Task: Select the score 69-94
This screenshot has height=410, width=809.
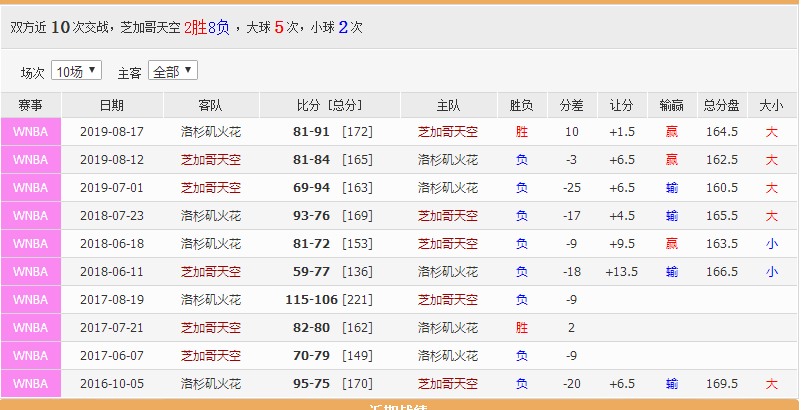Action: coord(311,188)
